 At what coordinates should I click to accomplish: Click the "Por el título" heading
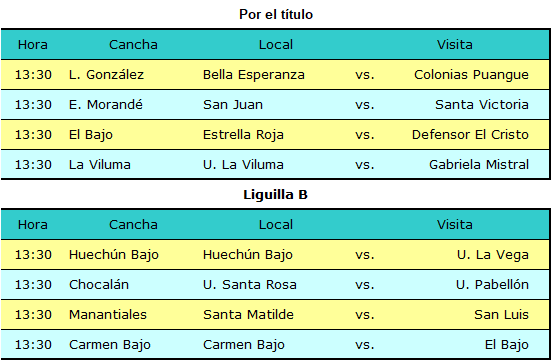pyautogui.click(x=276, y=14)
